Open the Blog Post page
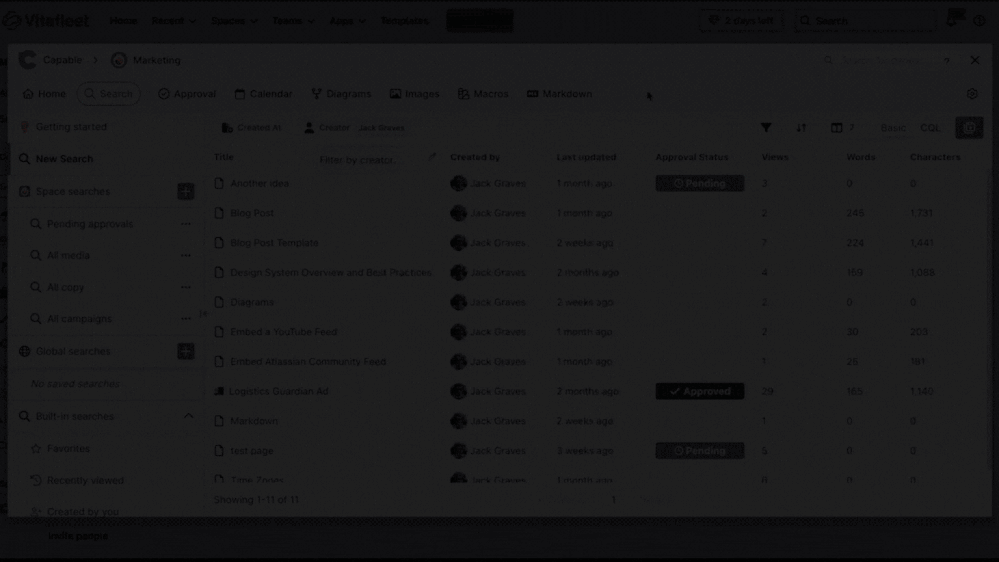 coord(252,213)
